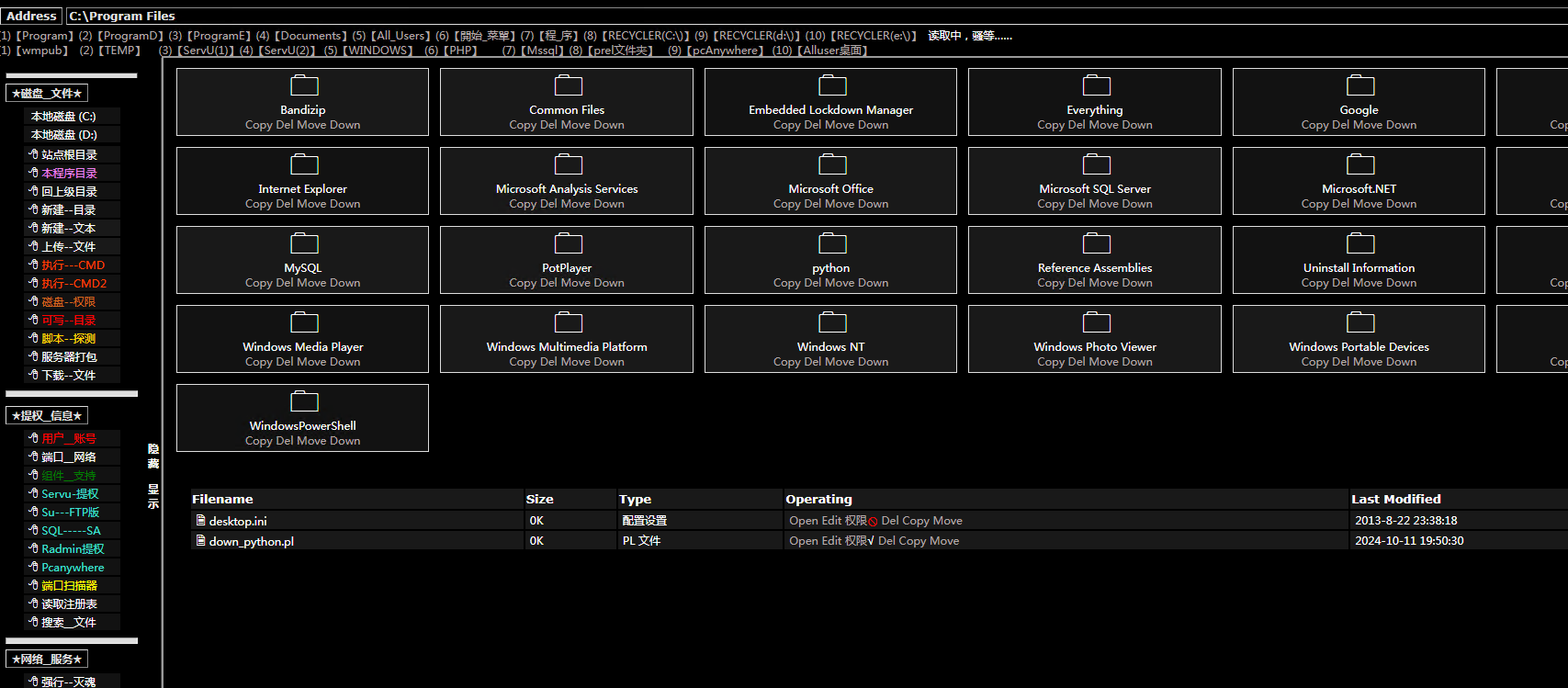Open the Everything folder icon
The height and width of the screenshot is (688, 1568).
1096,86
